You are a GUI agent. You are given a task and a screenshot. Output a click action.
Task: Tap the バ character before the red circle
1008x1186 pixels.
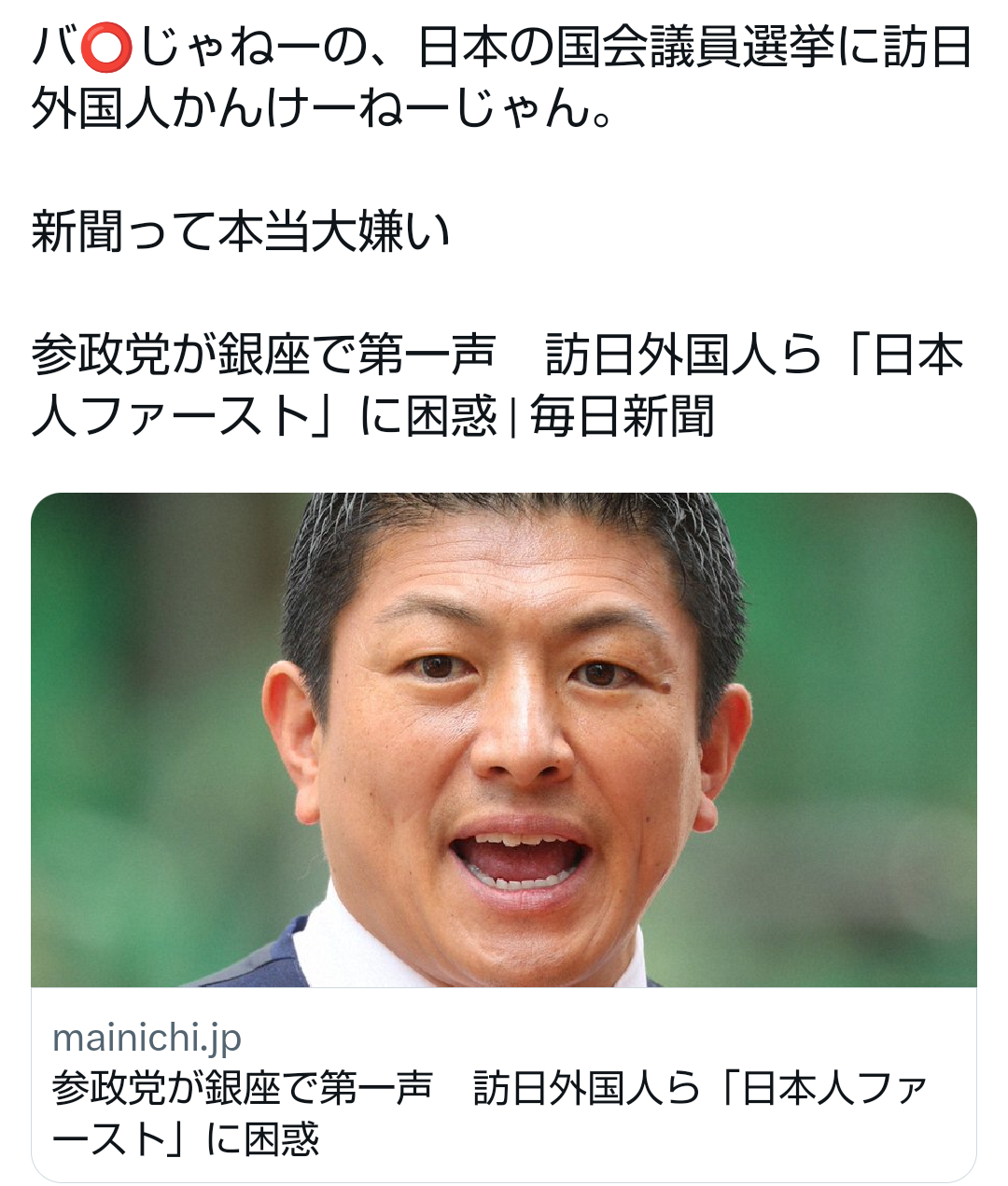coord(54,50)
